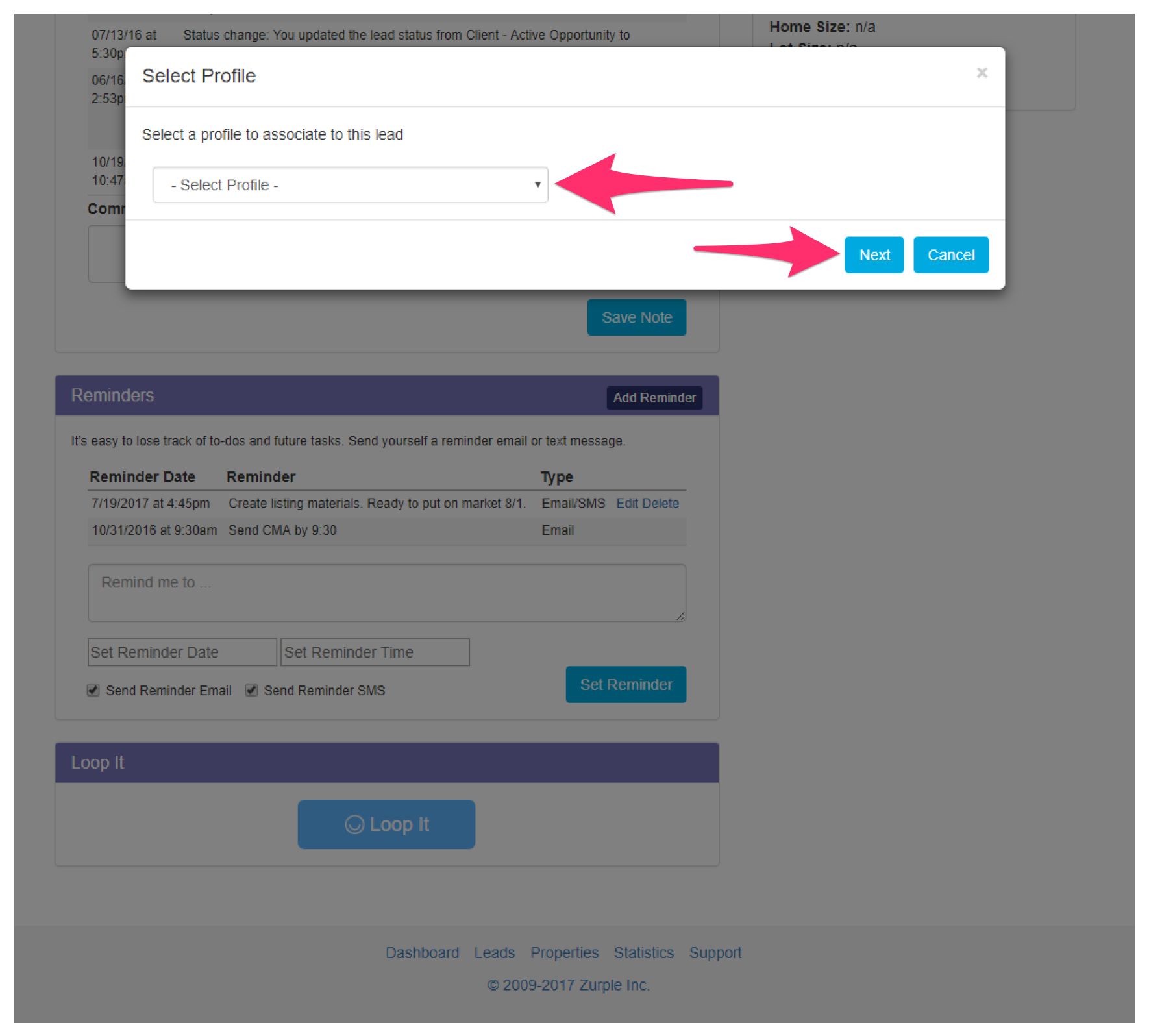
Task: Cancel the Select Profile dialog
Action: pos(950,254)
